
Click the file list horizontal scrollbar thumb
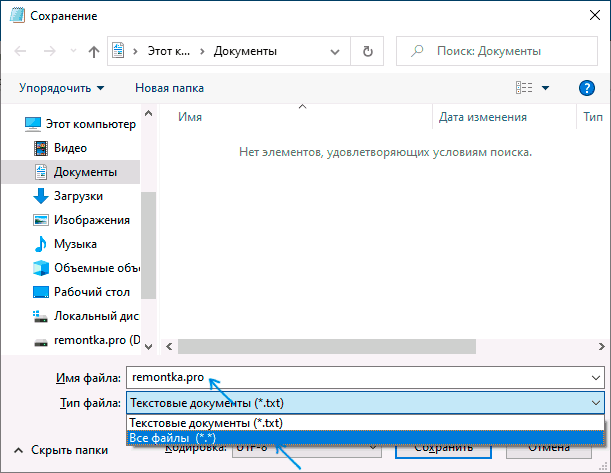click(x=327, y=346)
